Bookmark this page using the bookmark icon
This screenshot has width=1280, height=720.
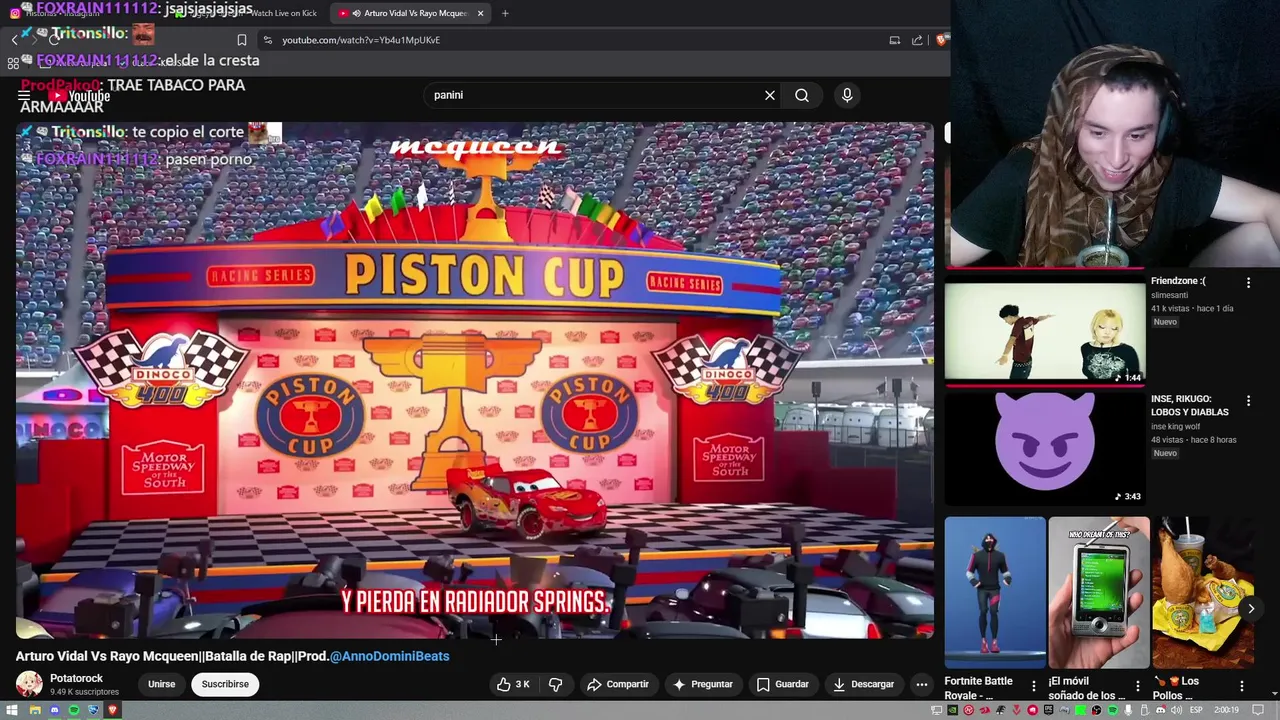[242, 40]
